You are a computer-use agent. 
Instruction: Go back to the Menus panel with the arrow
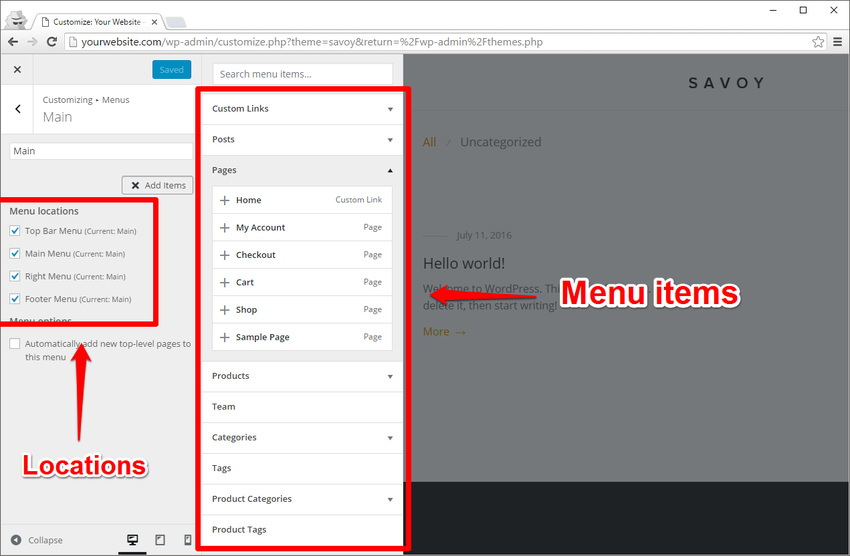click(18, 109)
